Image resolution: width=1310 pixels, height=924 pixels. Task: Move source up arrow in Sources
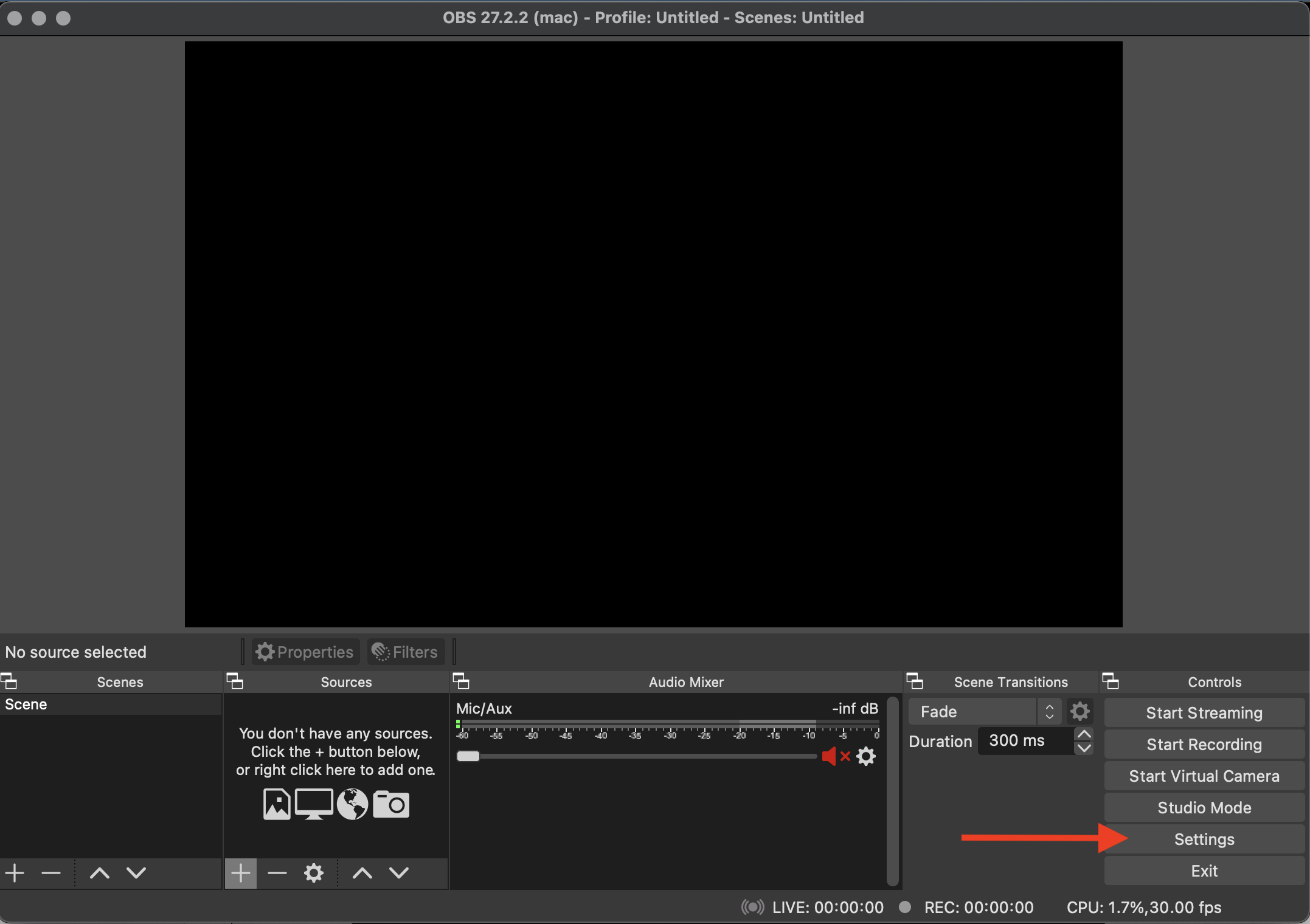click(362, 874)
